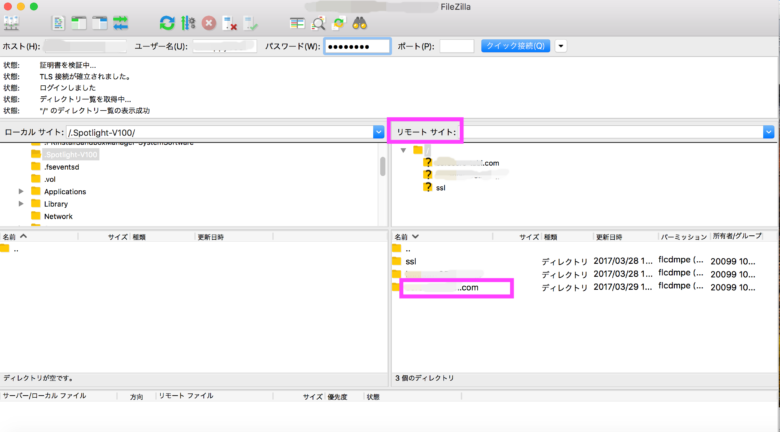The image size is (780, 432).
Task: Refresh the file and folder lists
Action: [167, 23]
